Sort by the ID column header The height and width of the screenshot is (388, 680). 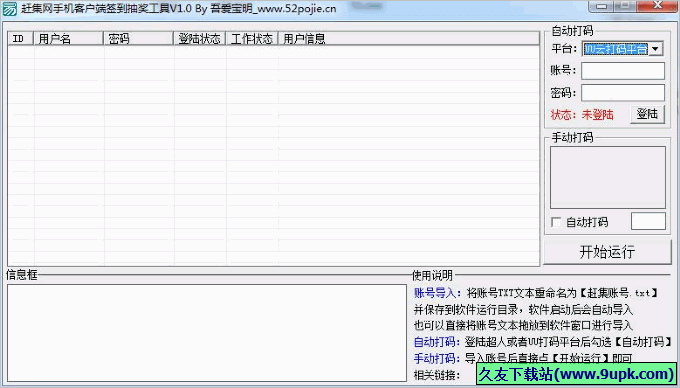(21, 39)
